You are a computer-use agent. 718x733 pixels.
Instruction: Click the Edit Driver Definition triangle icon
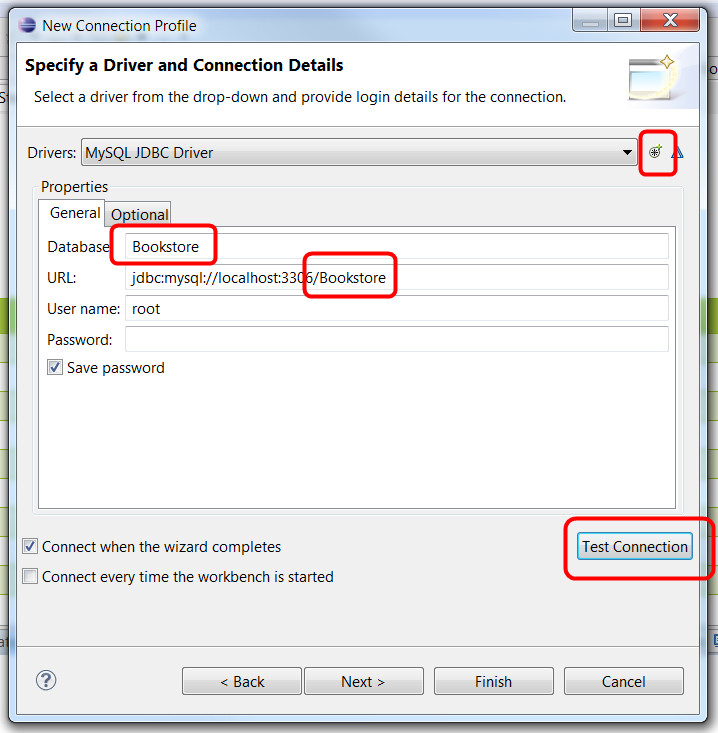pyautogui.click(x=678, y=152)
